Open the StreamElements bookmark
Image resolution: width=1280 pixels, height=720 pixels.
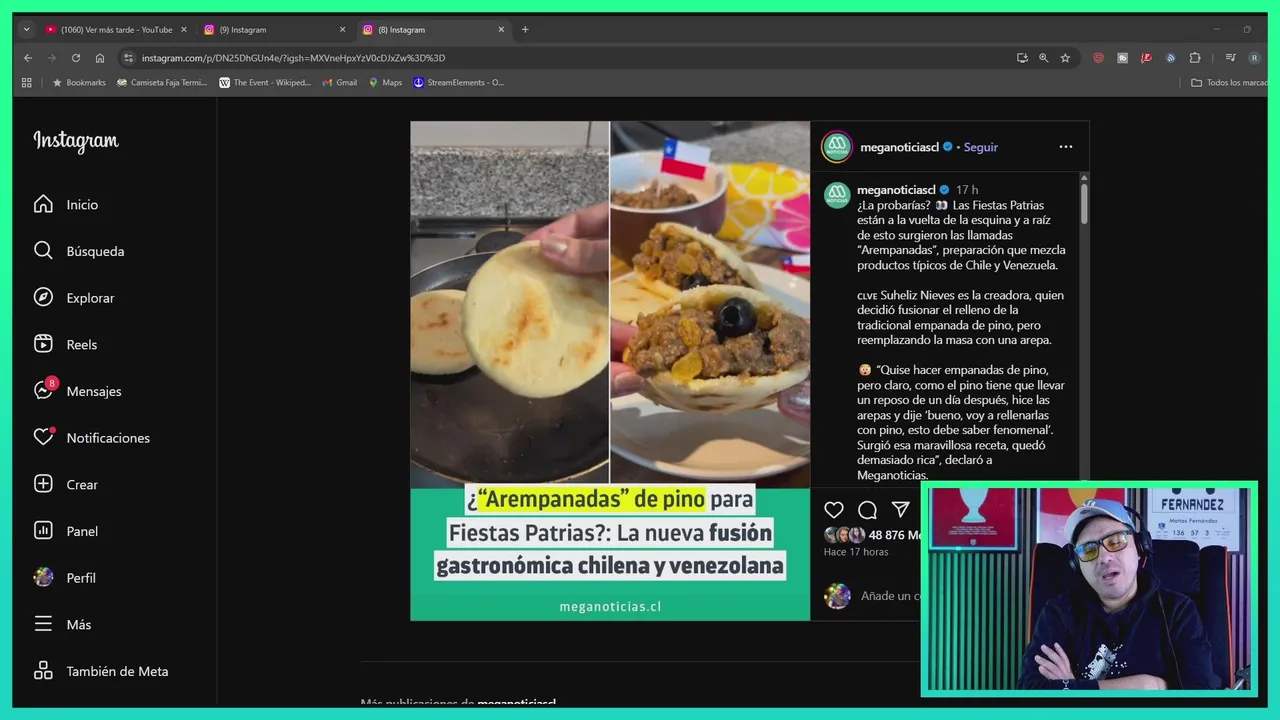(459, 83)
